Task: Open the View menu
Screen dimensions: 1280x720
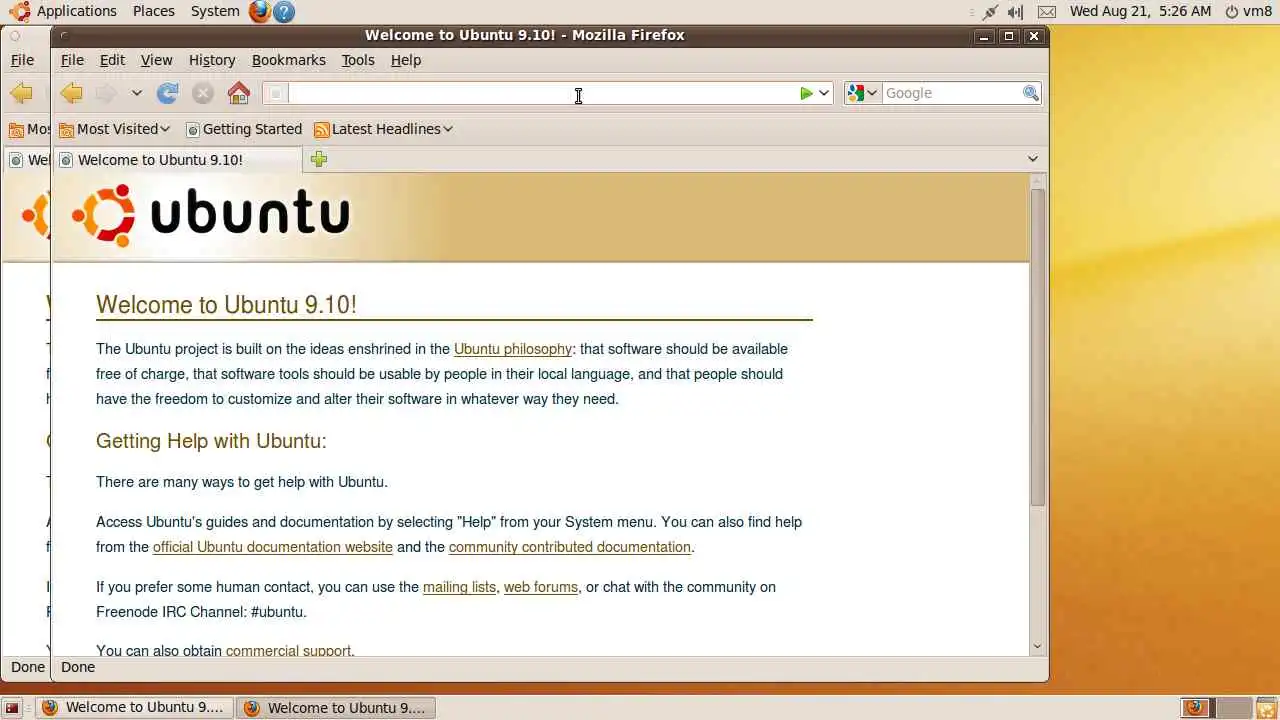Action: pos(156,60)
